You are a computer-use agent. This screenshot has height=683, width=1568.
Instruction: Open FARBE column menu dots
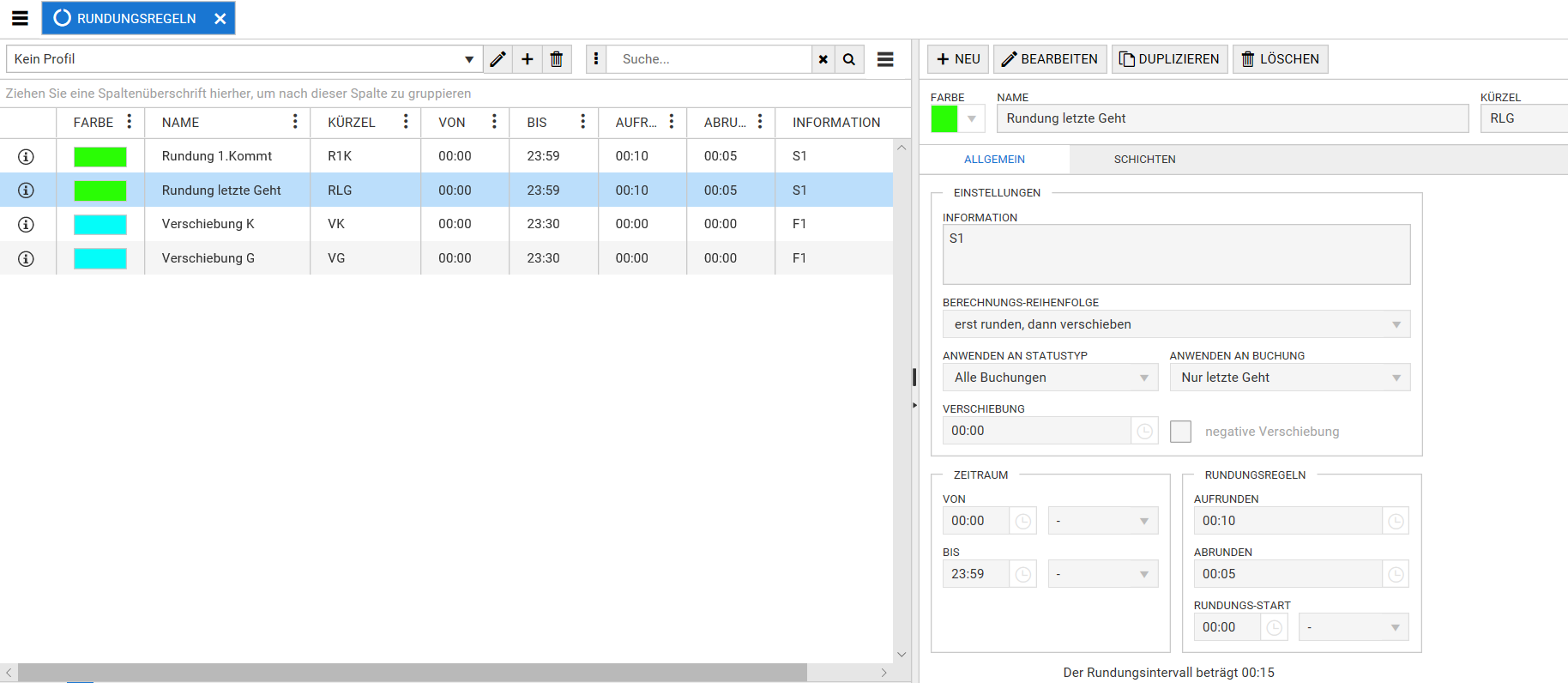point(130,122)
